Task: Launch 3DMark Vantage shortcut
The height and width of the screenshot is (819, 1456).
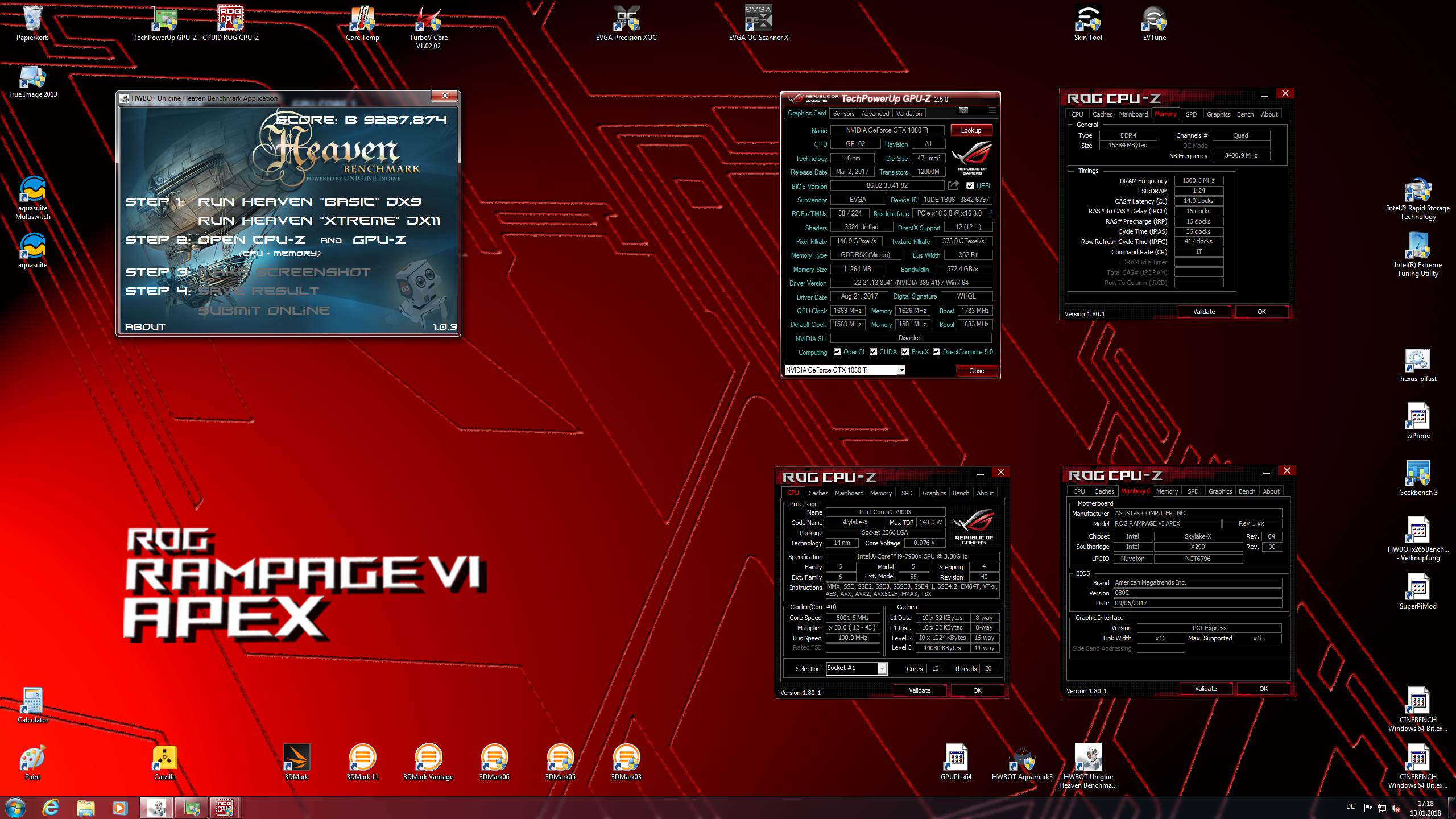Action: coord(428,763)
